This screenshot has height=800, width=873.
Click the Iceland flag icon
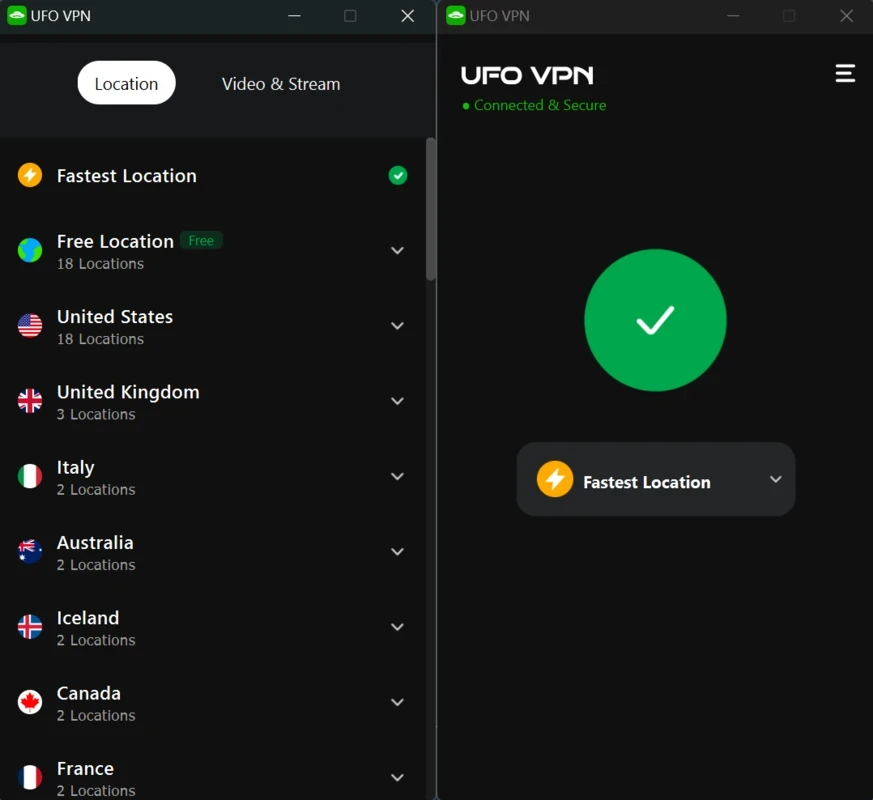coord(30,627)
